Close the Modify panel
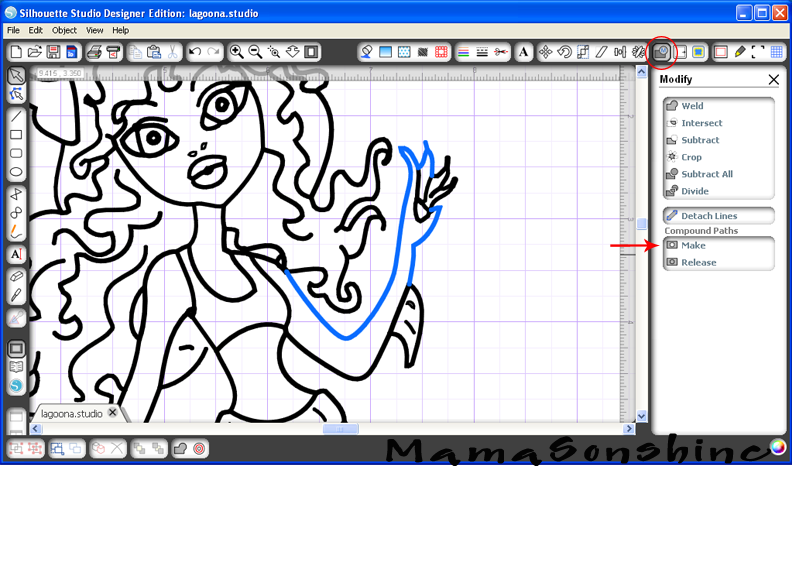The image size is (792, 576). (773, 80)
